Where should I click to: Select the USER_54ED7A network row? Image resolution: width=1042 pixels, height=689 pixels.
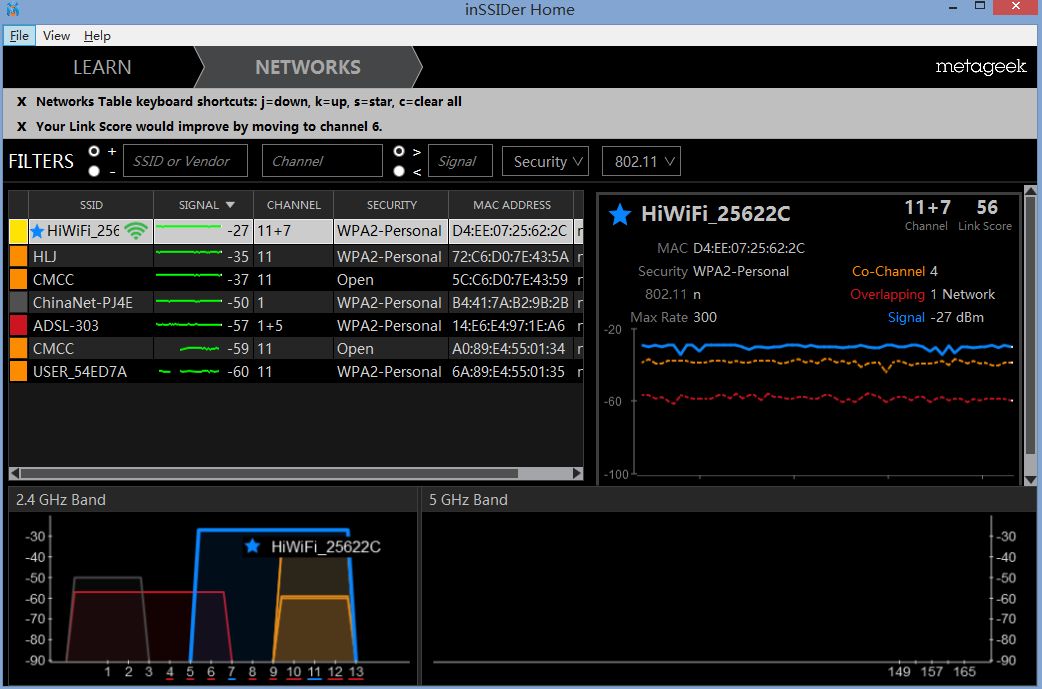click(296, 371)
